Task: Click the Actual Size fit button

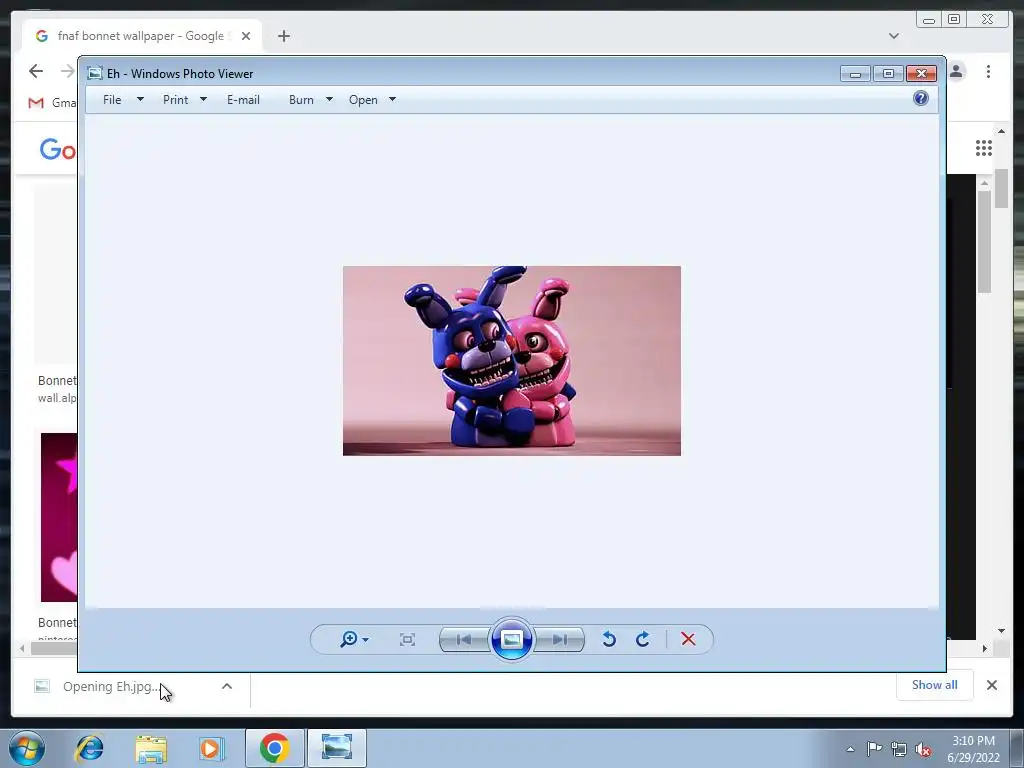Action: (x=407, y=639)
